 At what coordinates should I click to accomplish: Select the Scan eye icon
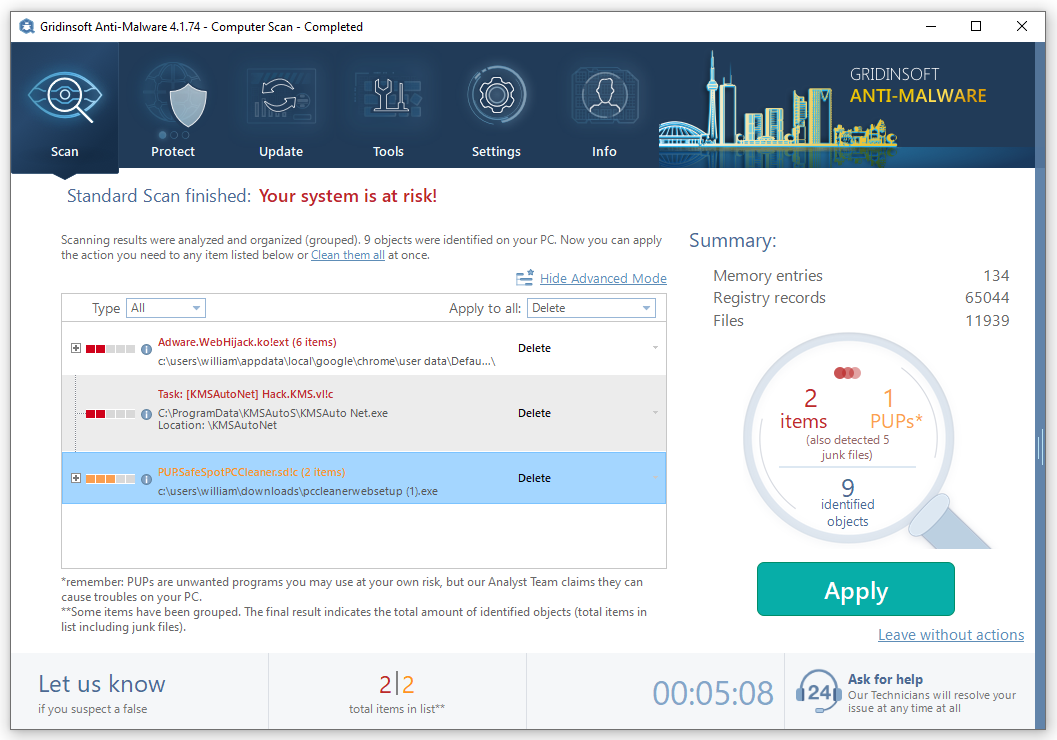click(x=64, y=95)
